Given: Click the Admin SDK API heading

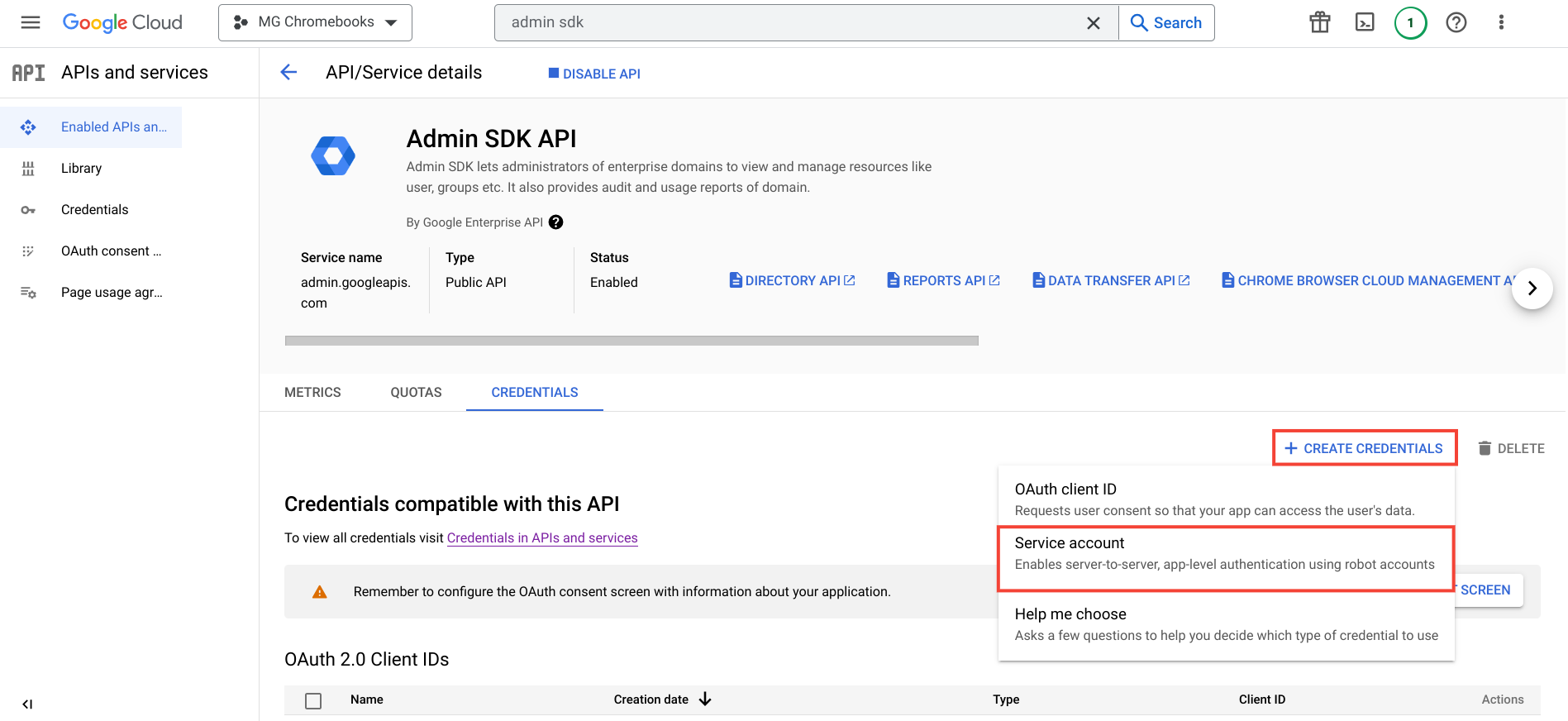Looking at the screenshot, I should click(492, 139).
